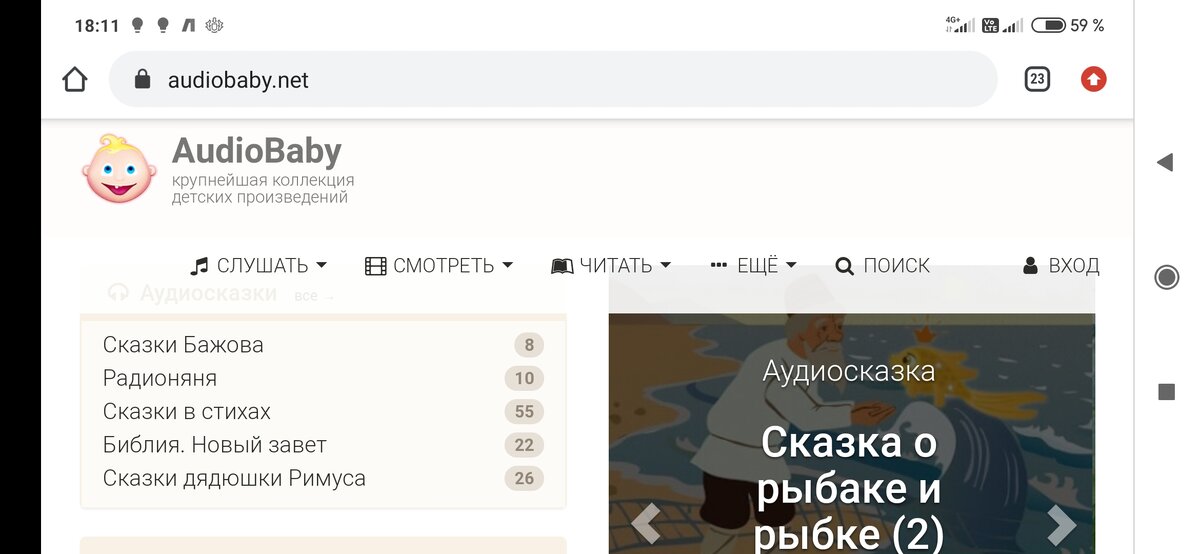The image size is (1200, 554).
Task: Expand the СЛУШАТЬ dropdown menu
Action: click(x=259, y=266)
